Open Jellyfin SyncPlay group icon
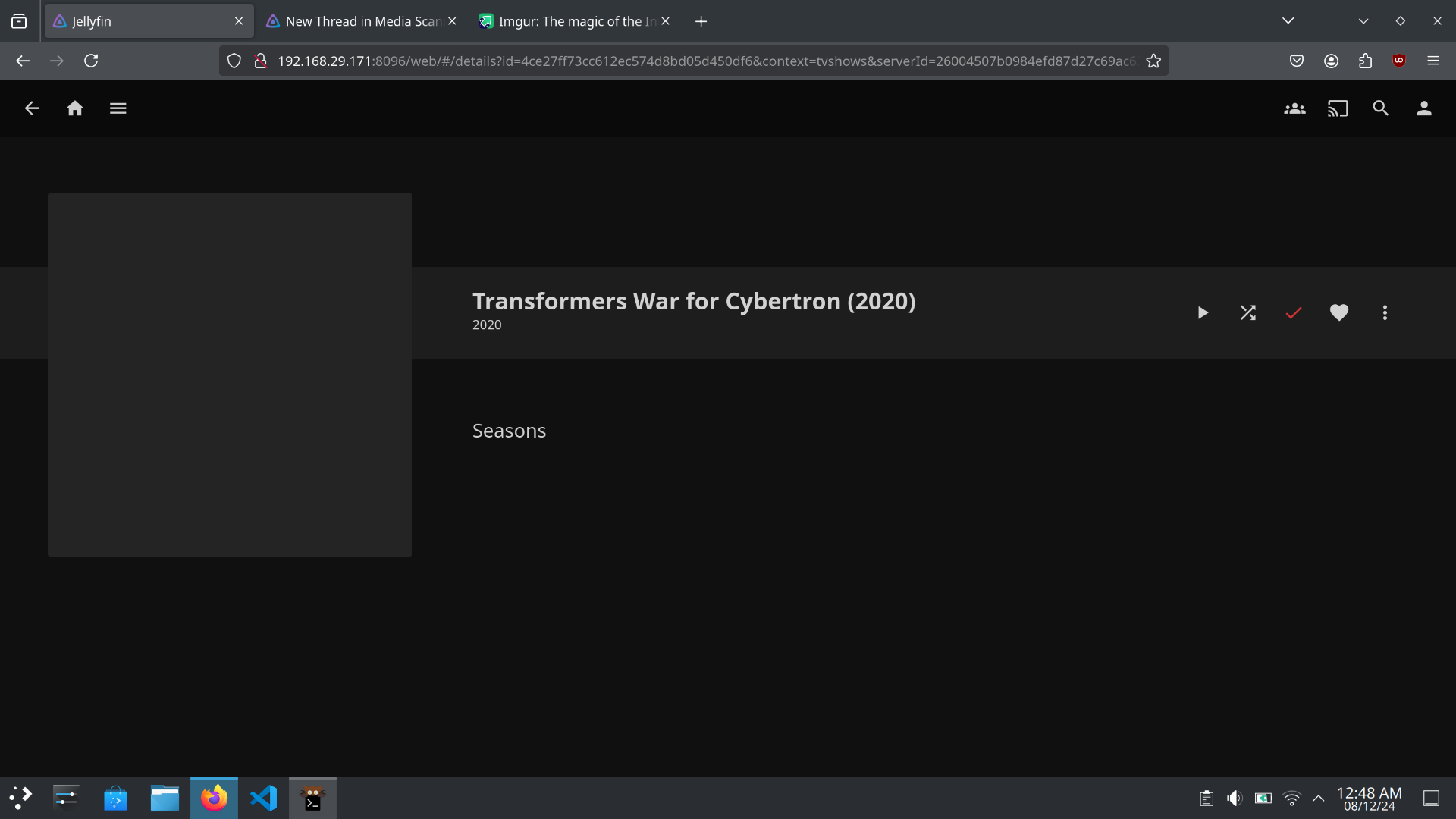 point(1294,108)
